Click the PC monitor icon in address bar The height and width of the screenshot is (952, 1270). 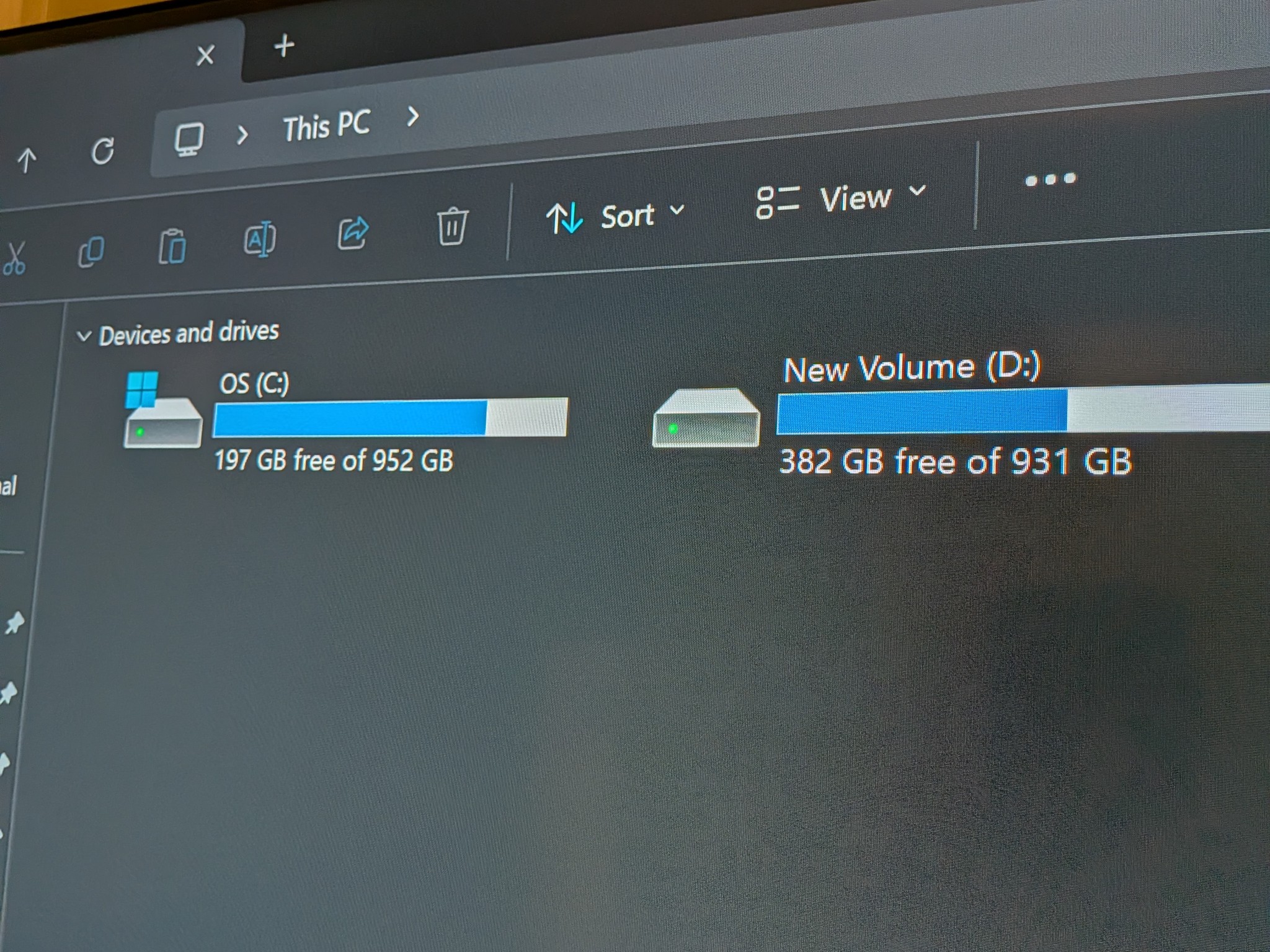pos(189,139)
